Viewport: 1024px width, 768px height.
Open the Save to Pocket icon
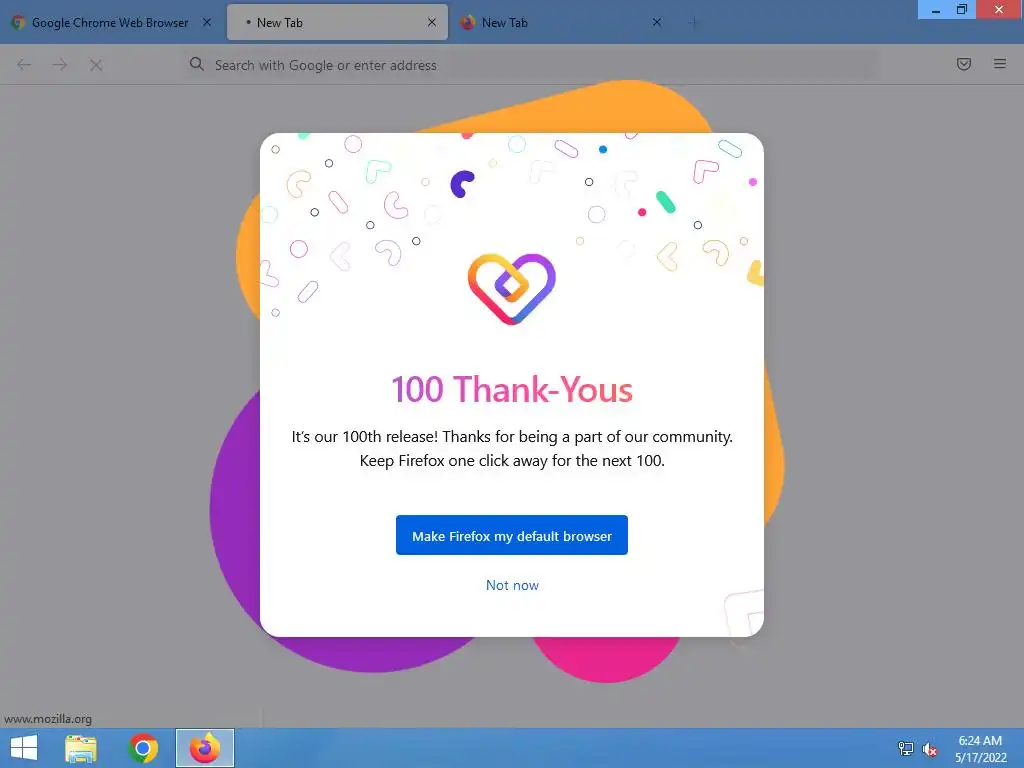964,64
